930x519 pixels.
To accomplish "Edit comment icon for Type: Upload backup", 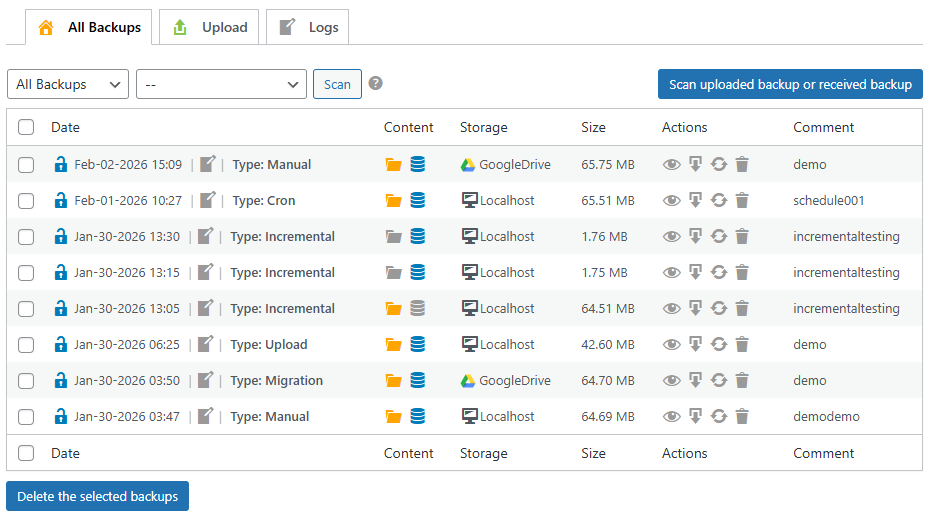I will click(x=205, y=343).
